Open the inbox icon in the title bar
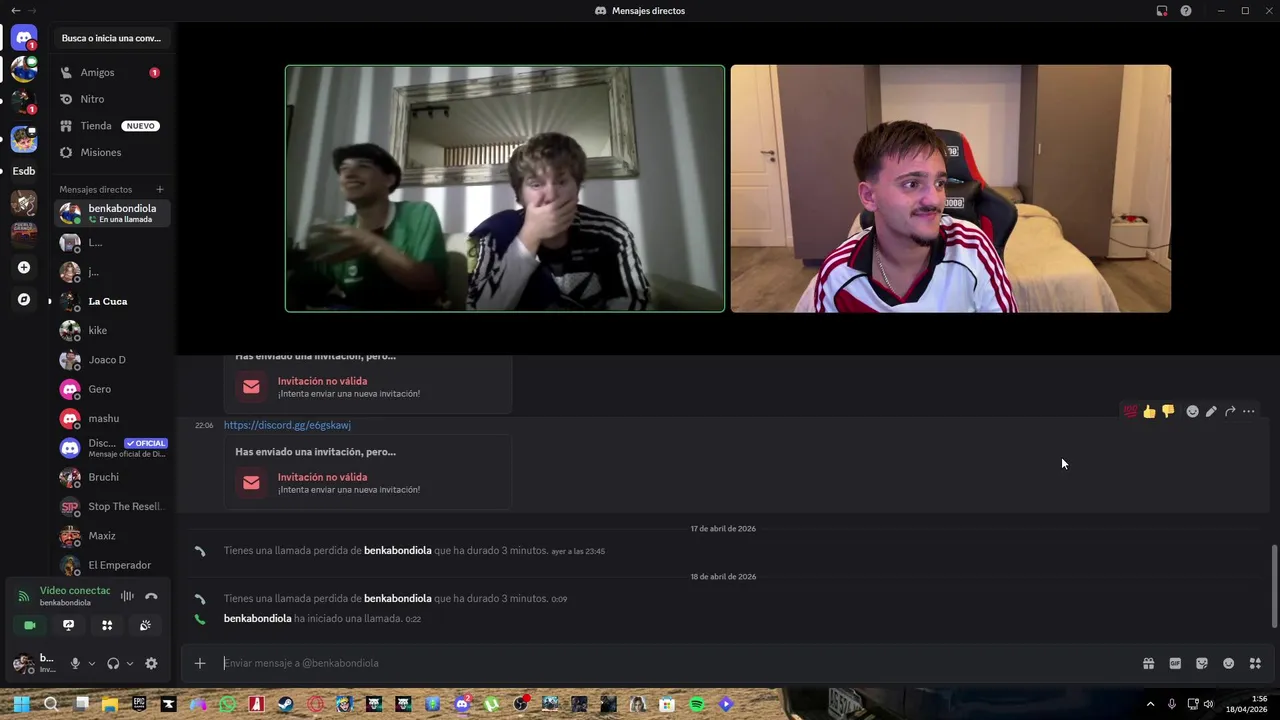The width and height of the screenshot is (1280, 720). pyautogui.click(x=1162, y=11)
